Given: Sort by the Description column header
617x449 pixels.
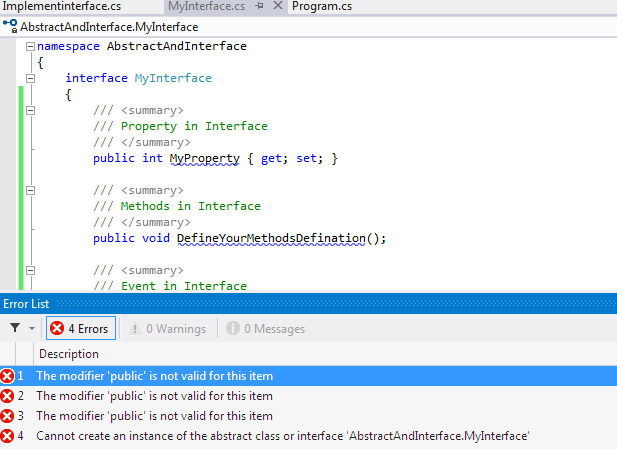Looking at the screenshot, I should [69, 354].
